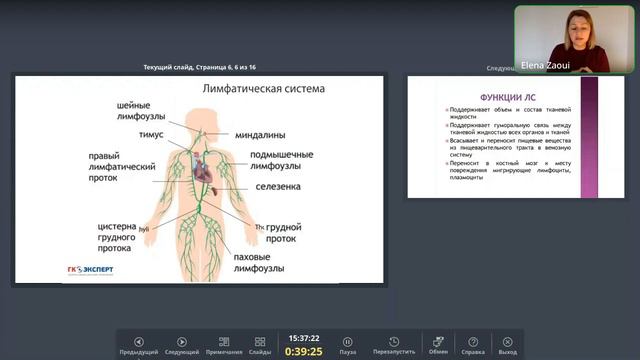Open the slide grid (Слайды)
The image size is (640, 360).
(260, 346)
